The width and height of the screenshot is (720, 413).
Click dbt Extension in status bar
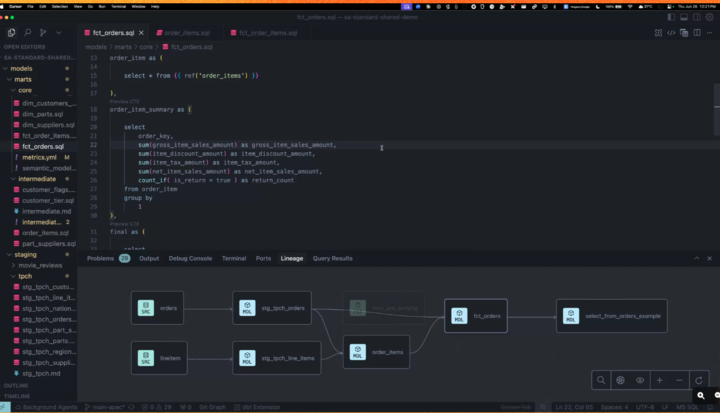pos(257,407)
